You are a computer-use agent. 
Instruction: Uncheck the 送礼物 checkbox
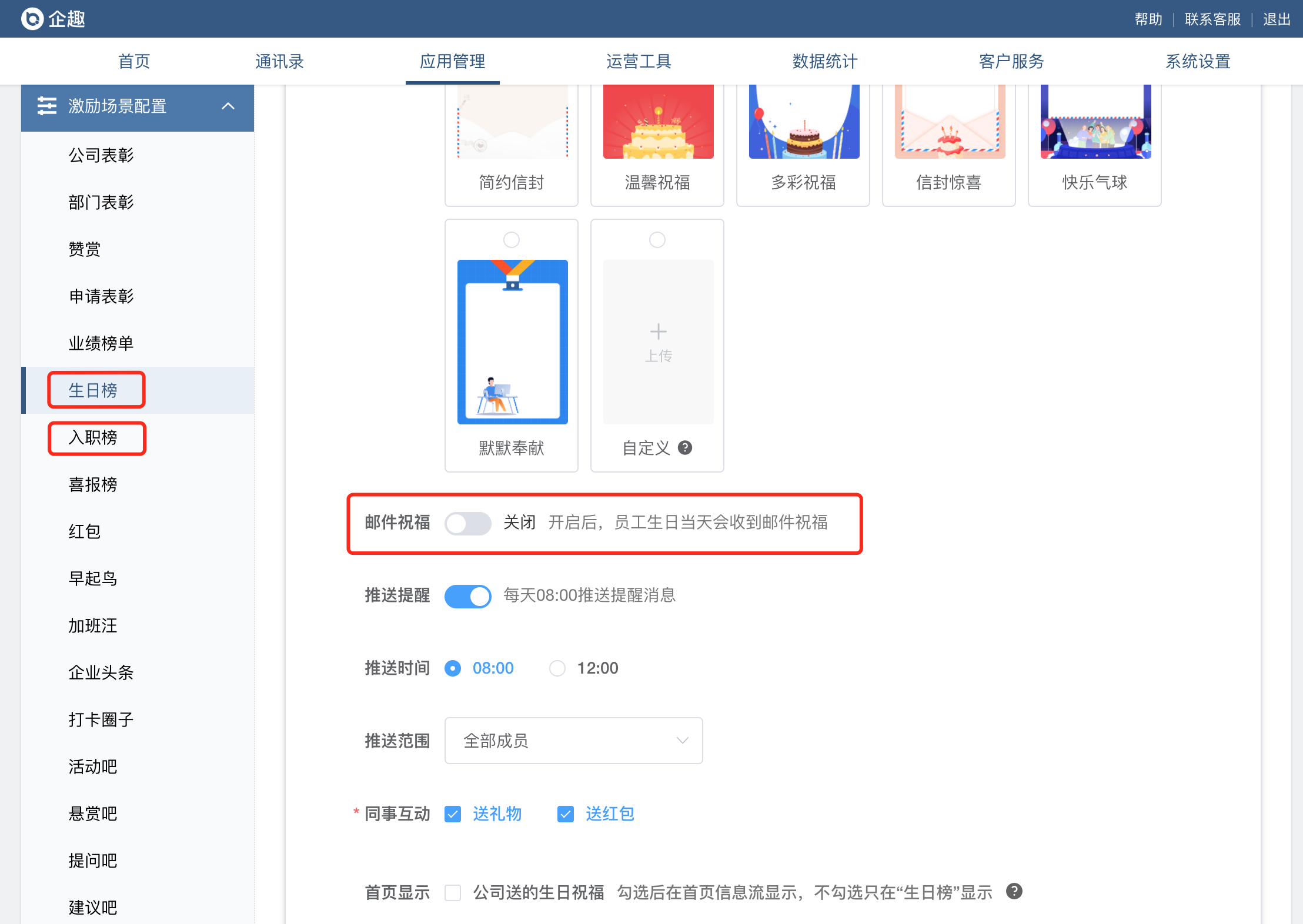pos(453,814)
